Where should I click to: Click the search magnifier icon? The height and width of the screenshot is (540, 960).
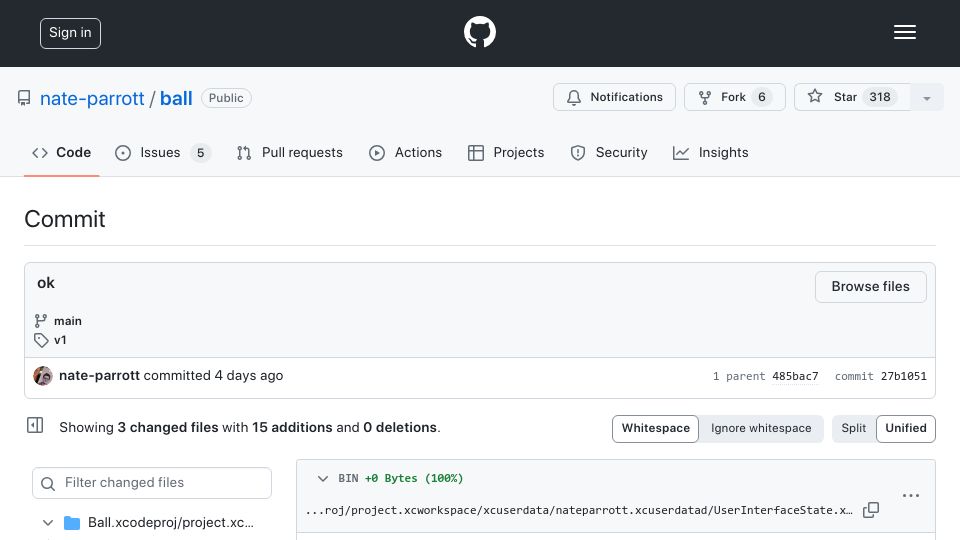coord(48,483)
